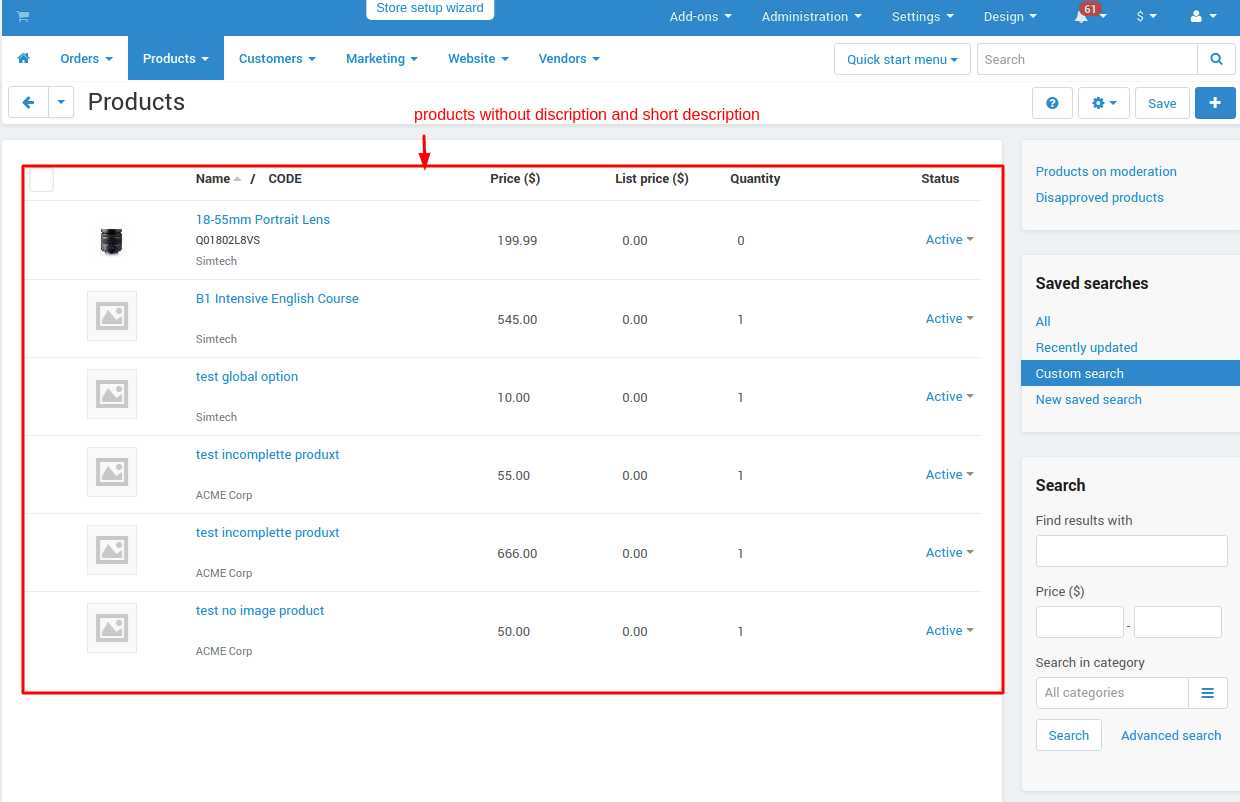Open the Marketing menu
The height and width of the screenshot is (802, 1240).
coord(382,59)
